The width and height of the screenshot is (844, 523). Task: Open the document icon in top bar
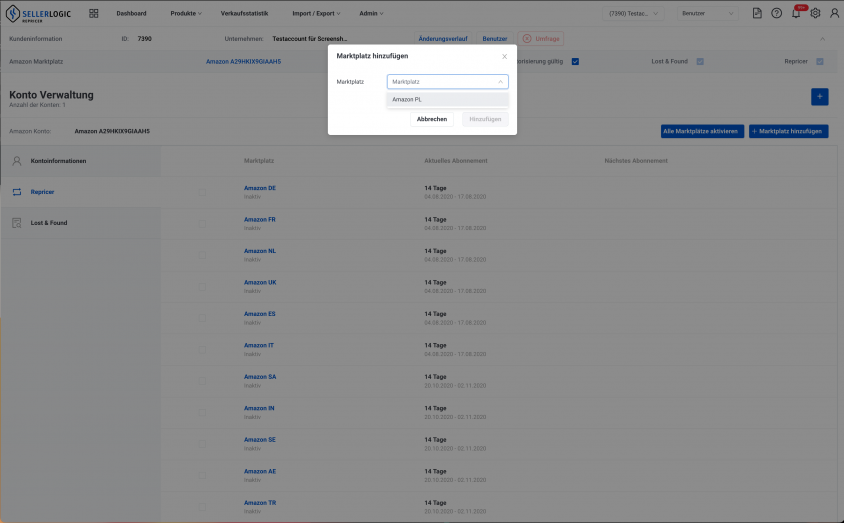(x=757, y=13)
